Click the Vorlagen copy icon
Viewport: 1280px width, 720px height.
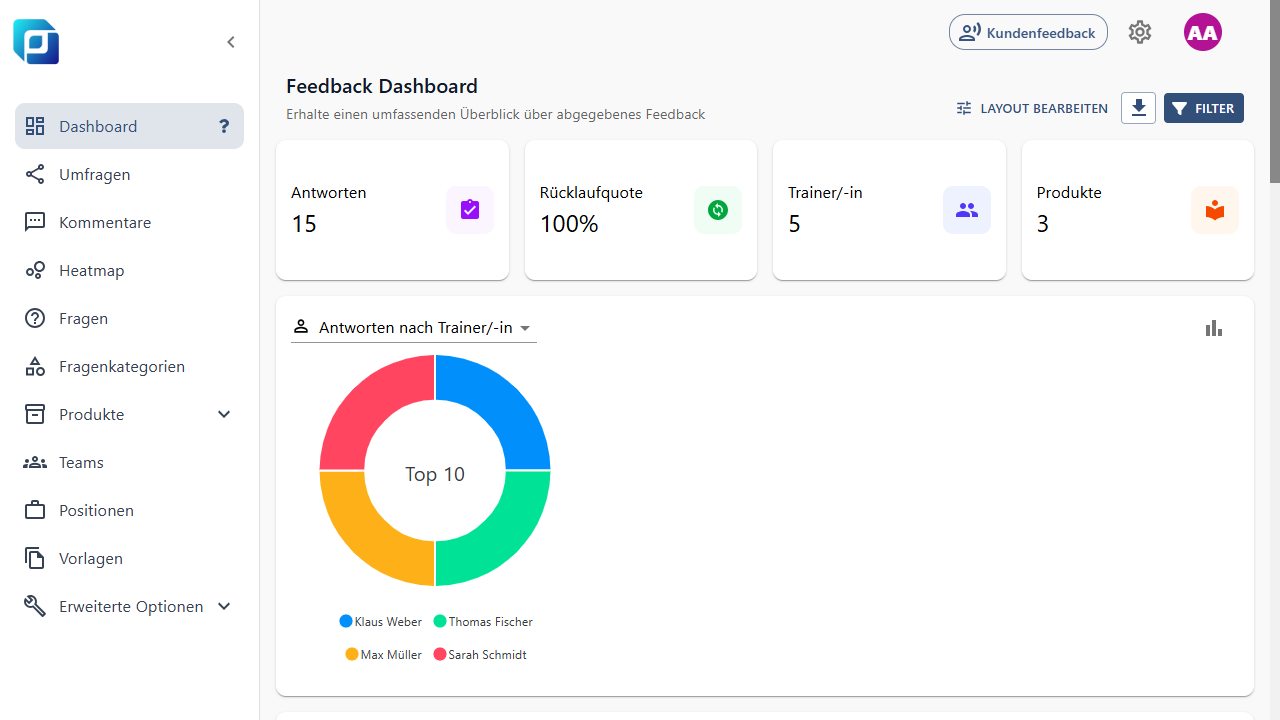[35, 558]
